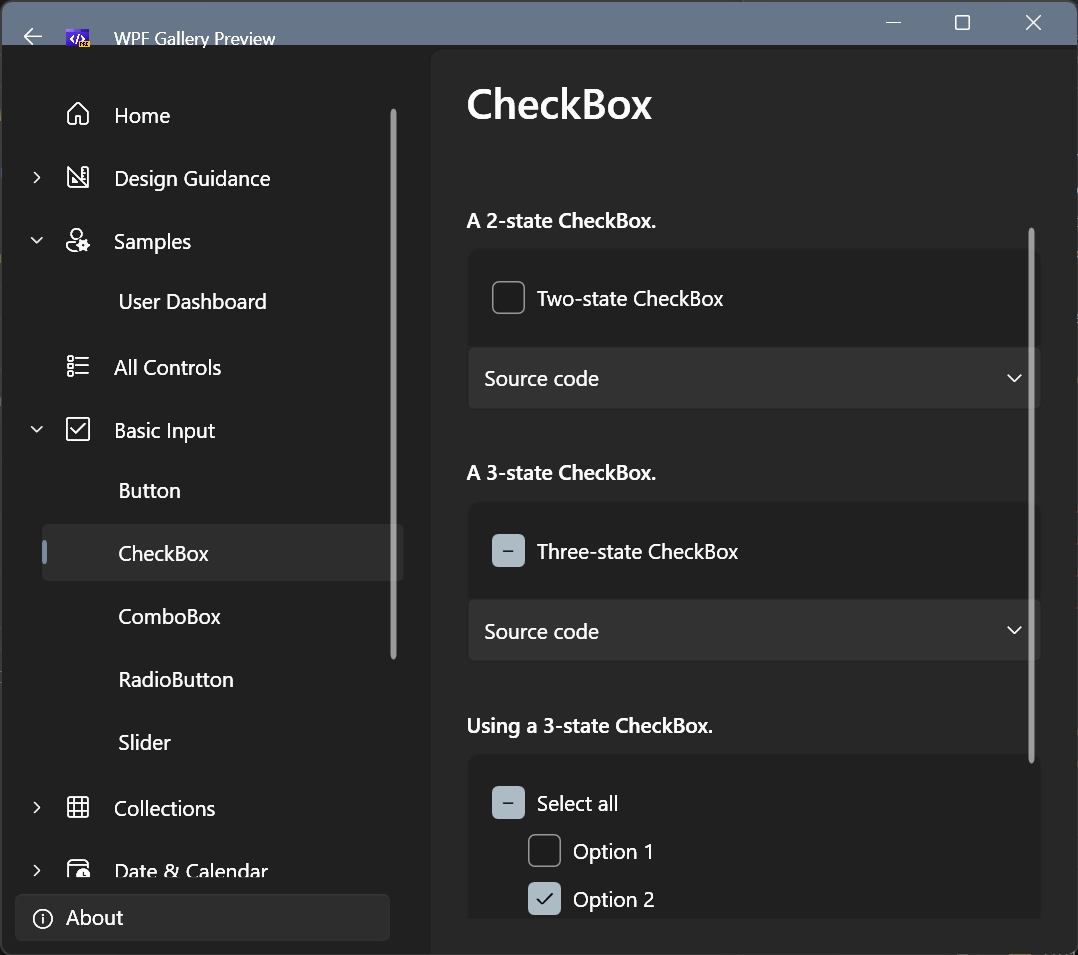Screen dimensions: 1078x955
Task: Open the Design Guidance section
Action: pos(192,179)
